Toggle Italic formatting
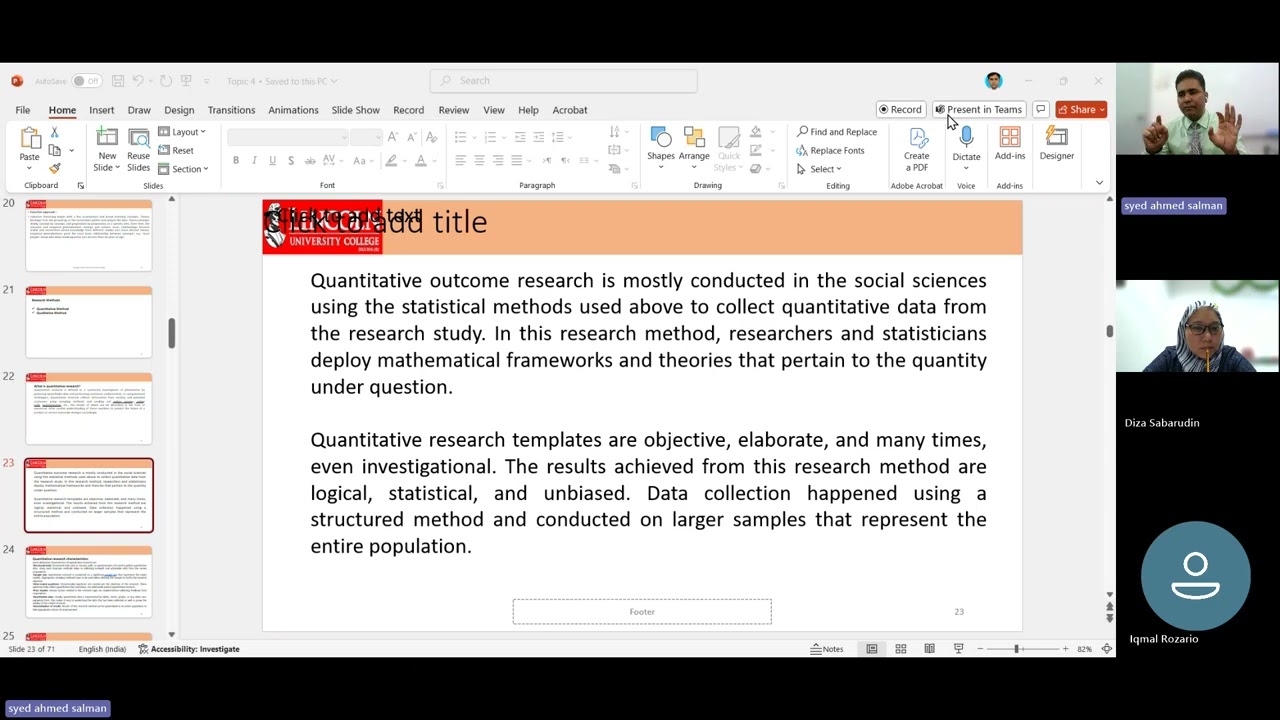Screen dimensions: 1280x720 (254, 160)
